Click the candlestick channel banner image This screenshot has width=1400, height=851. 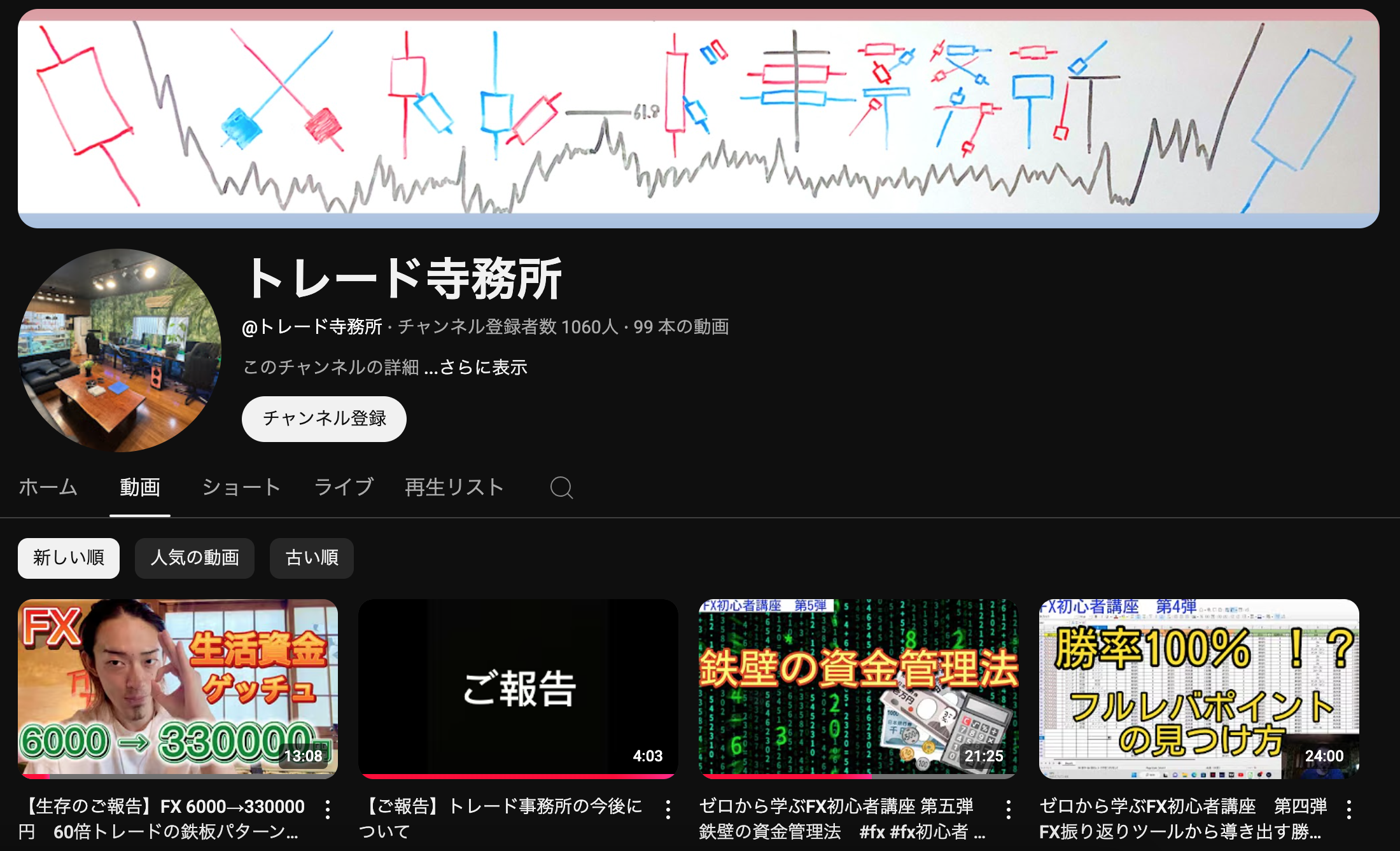(699, 118)
